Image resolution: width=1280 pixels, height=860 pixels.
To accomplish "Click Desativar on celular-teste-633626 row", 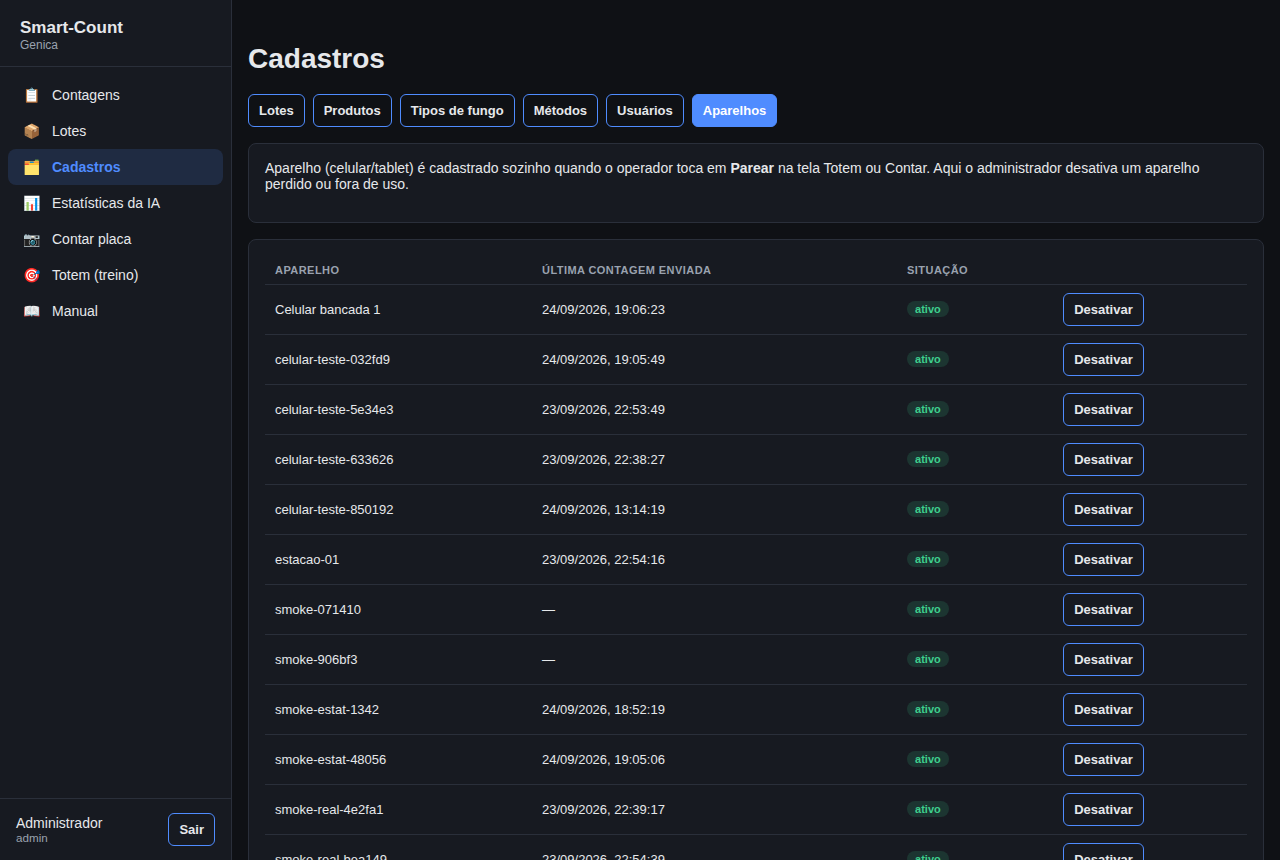I will (1103, 460).
